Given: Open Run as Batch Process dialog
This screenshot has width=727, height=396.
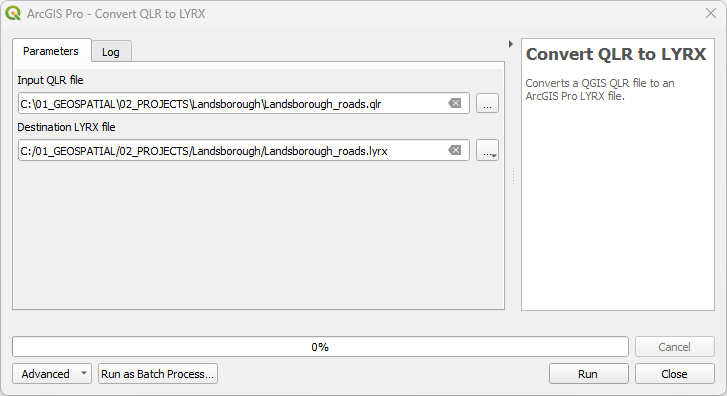Looking at the screenshot, I should [158, 374].
